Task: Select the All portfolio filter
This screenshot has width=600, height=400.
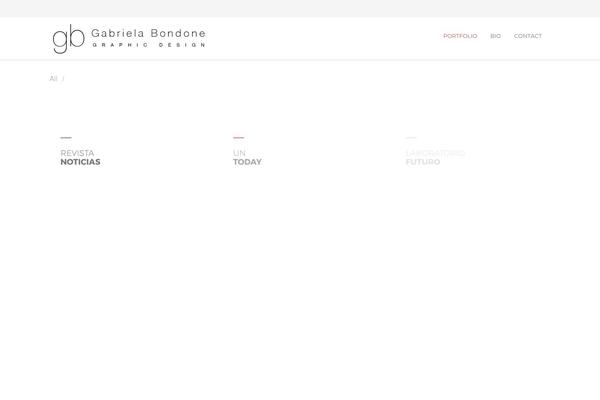Action: 53,78
